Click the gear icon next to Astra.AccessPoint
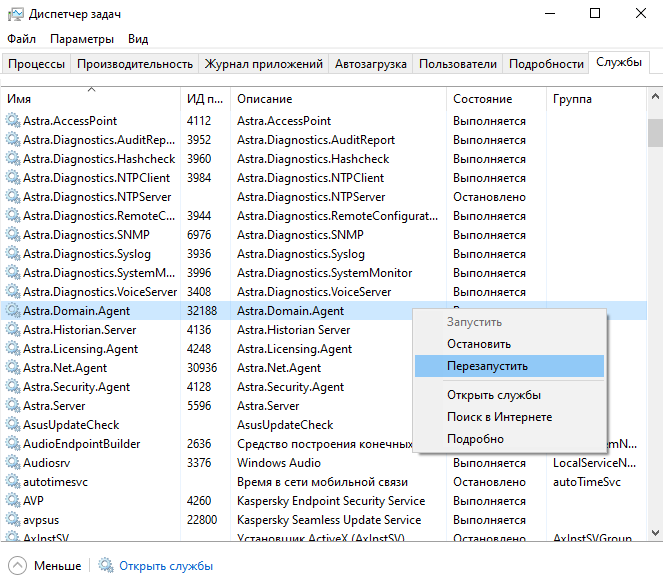 (x=13, y=121)
